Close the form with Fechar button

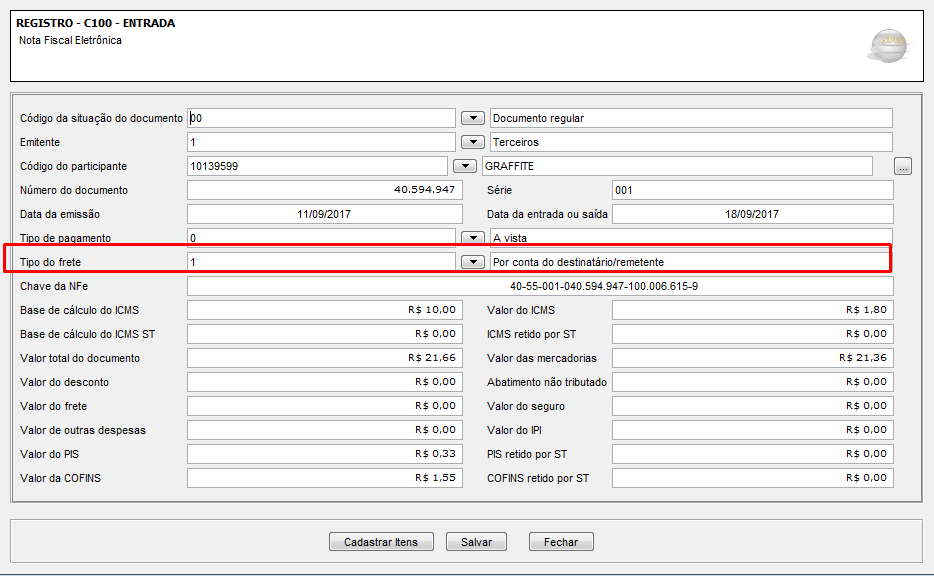pyautogui.click(x=561, y=542)
